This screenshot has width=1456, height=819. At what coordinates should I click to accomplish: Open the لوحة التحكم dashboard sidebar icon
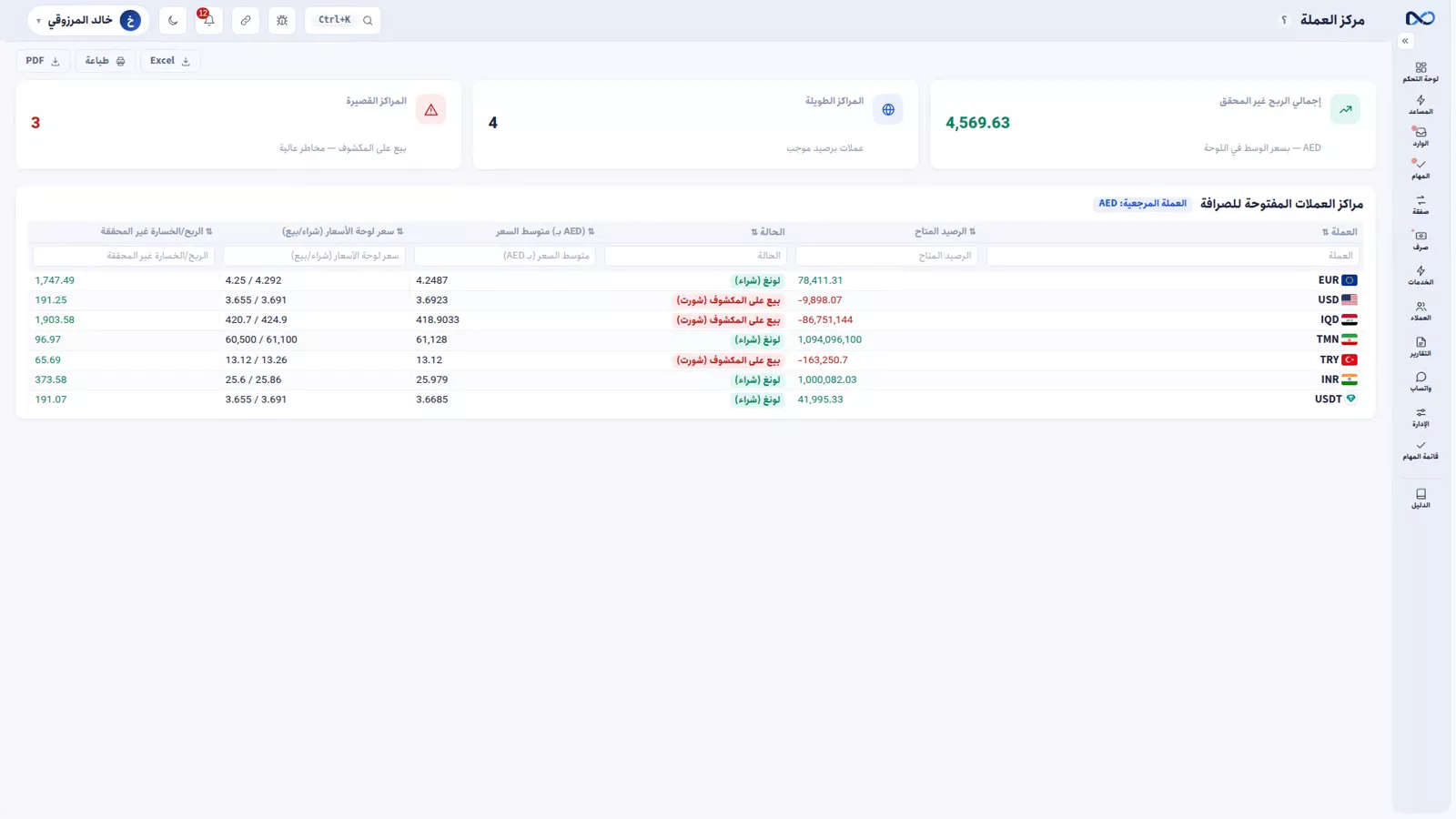1421,72
